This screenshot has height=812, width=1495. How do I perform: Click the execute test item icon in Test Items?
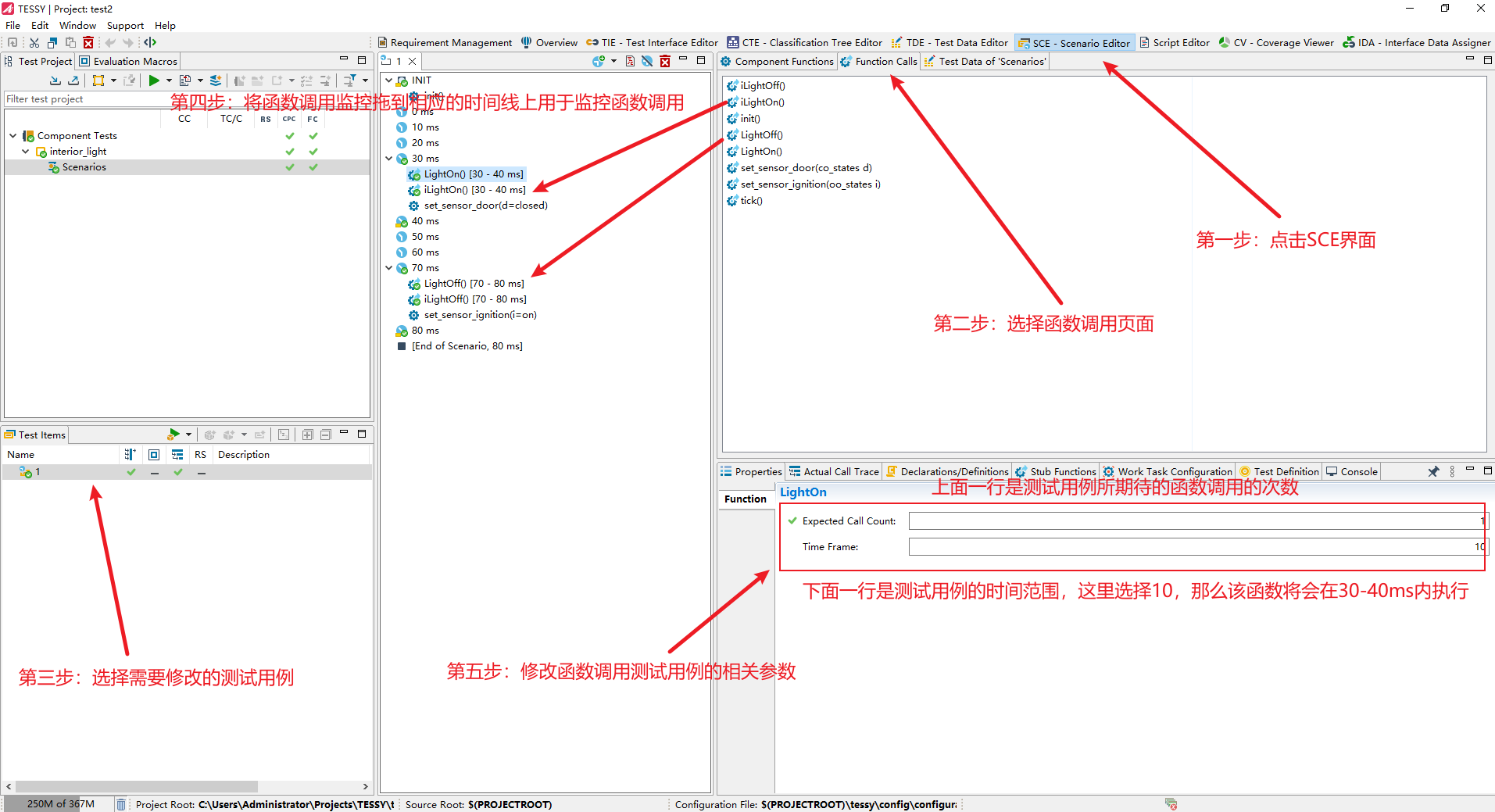point(173,435)
